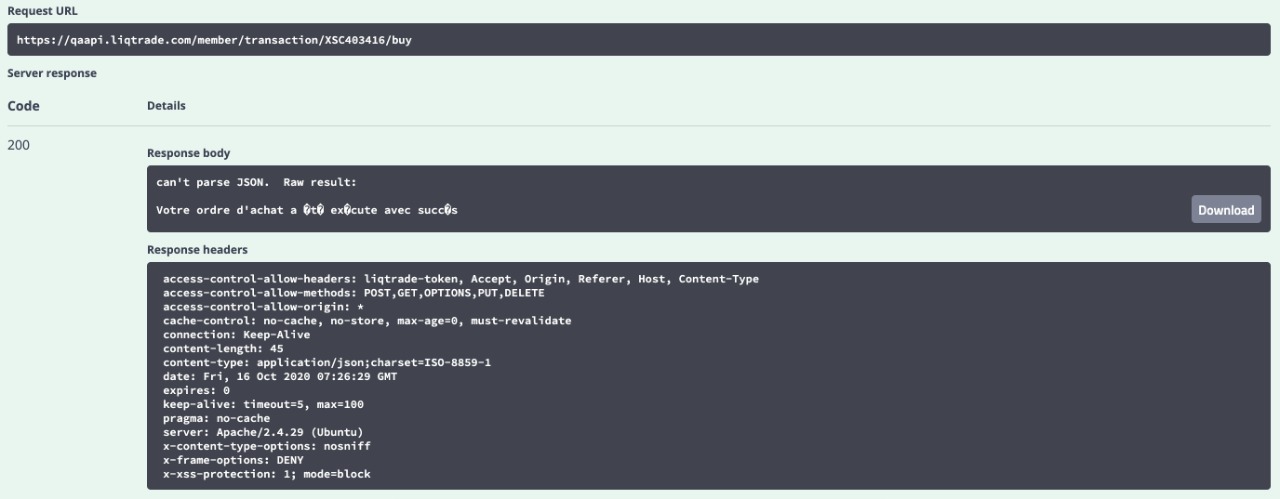The image size is (1280, 499).
Task: Click the access-control-allow-methods header line
Action: 353,293
